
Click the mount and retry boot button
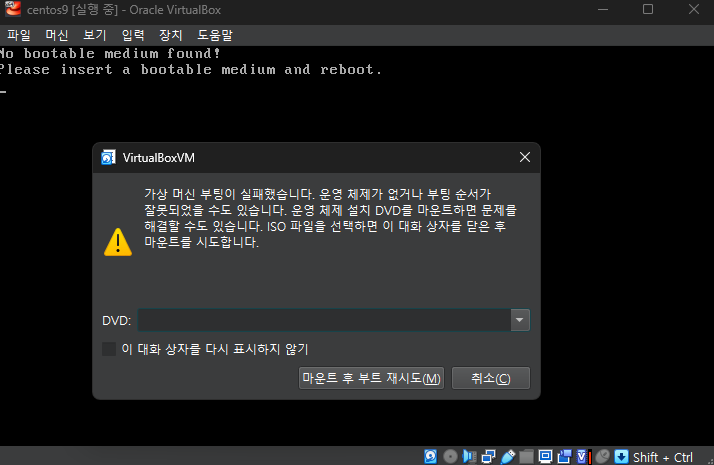371,378
